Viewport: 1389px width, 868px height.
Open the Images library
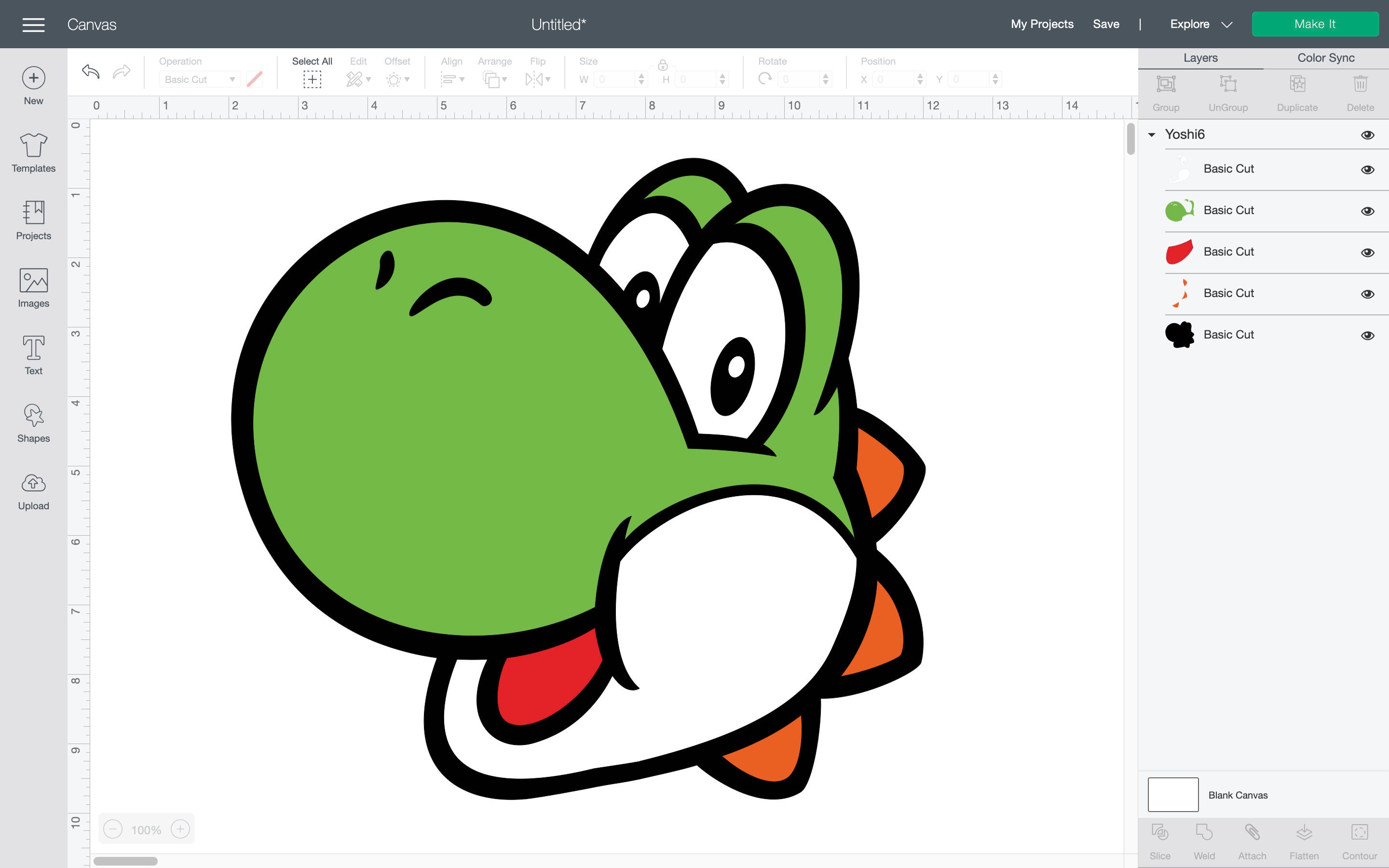click(33, 288)
